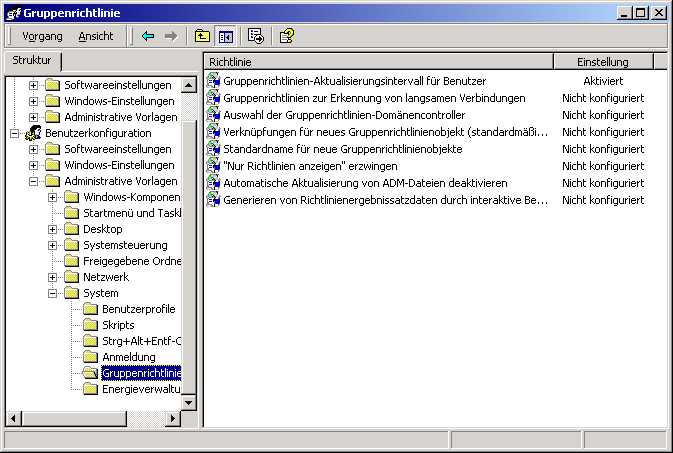The width and height of the screenshot is (673, 453).
Task: Open Help via the question mark icon
Action: (287, 36)
